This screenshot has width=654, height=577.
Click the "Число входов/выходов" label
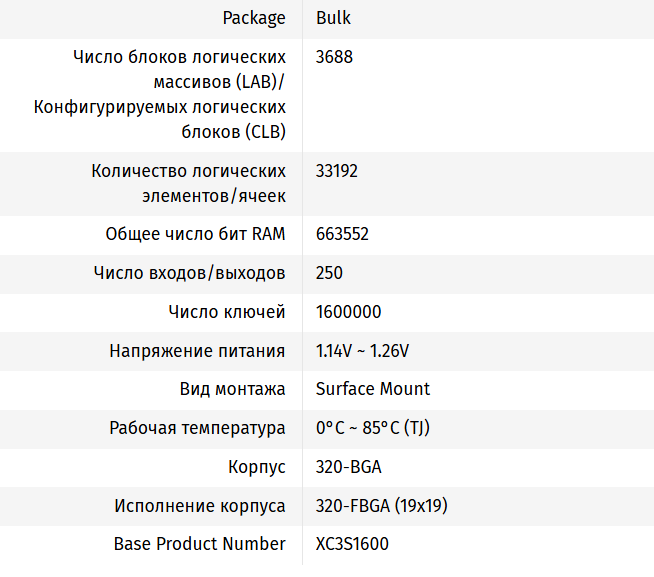[190, 273]
